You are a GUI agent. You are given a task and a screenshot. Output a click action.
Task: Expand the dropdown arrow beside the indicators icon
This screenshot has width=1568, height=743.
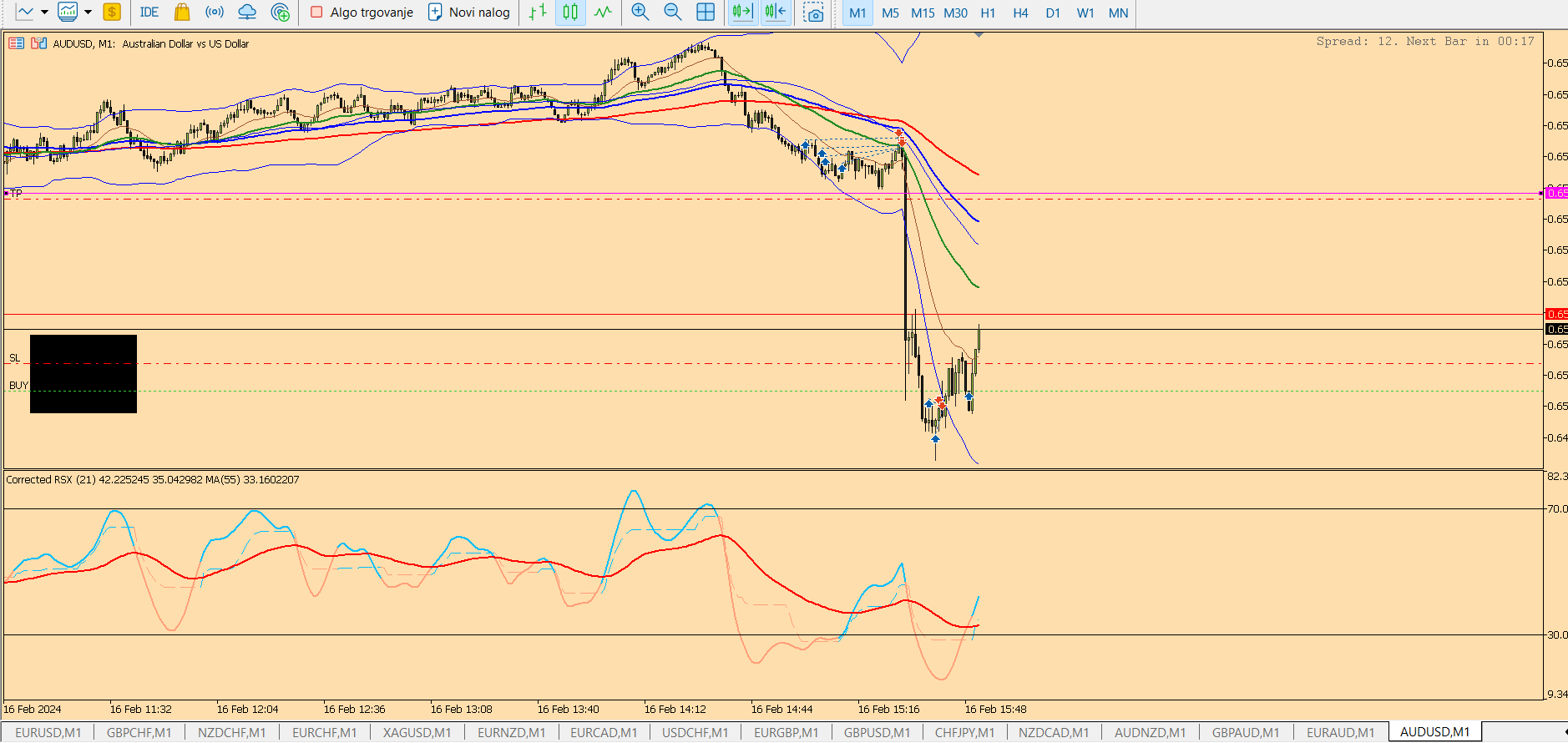(x=88, y=12)
